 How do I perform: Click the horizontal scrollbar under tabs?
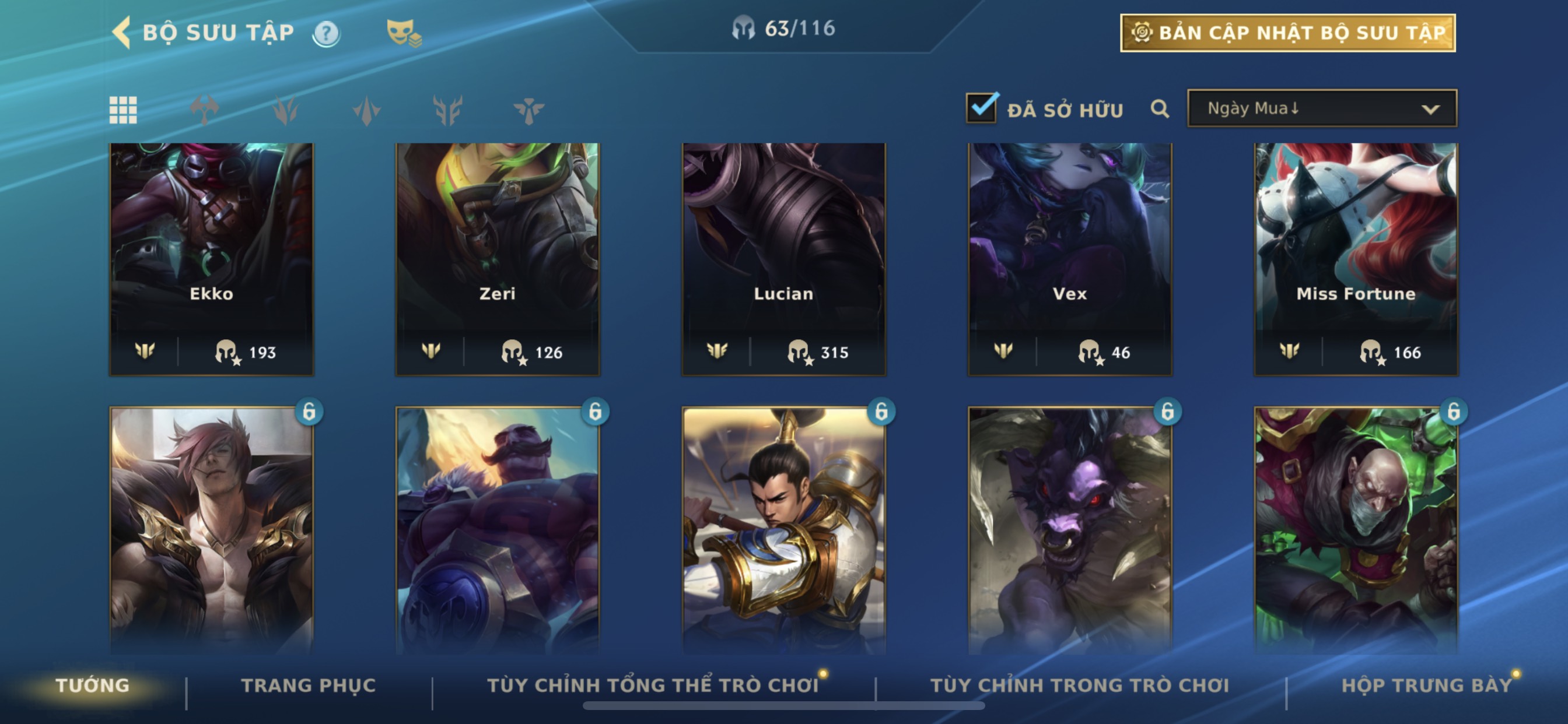[783, 706]
